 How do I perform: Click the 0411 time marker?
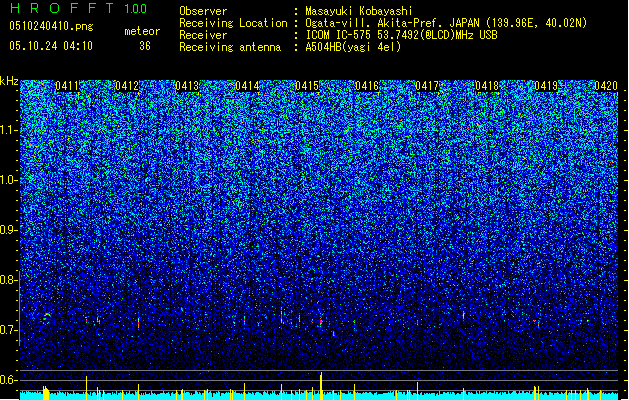[x=67, y=86]
